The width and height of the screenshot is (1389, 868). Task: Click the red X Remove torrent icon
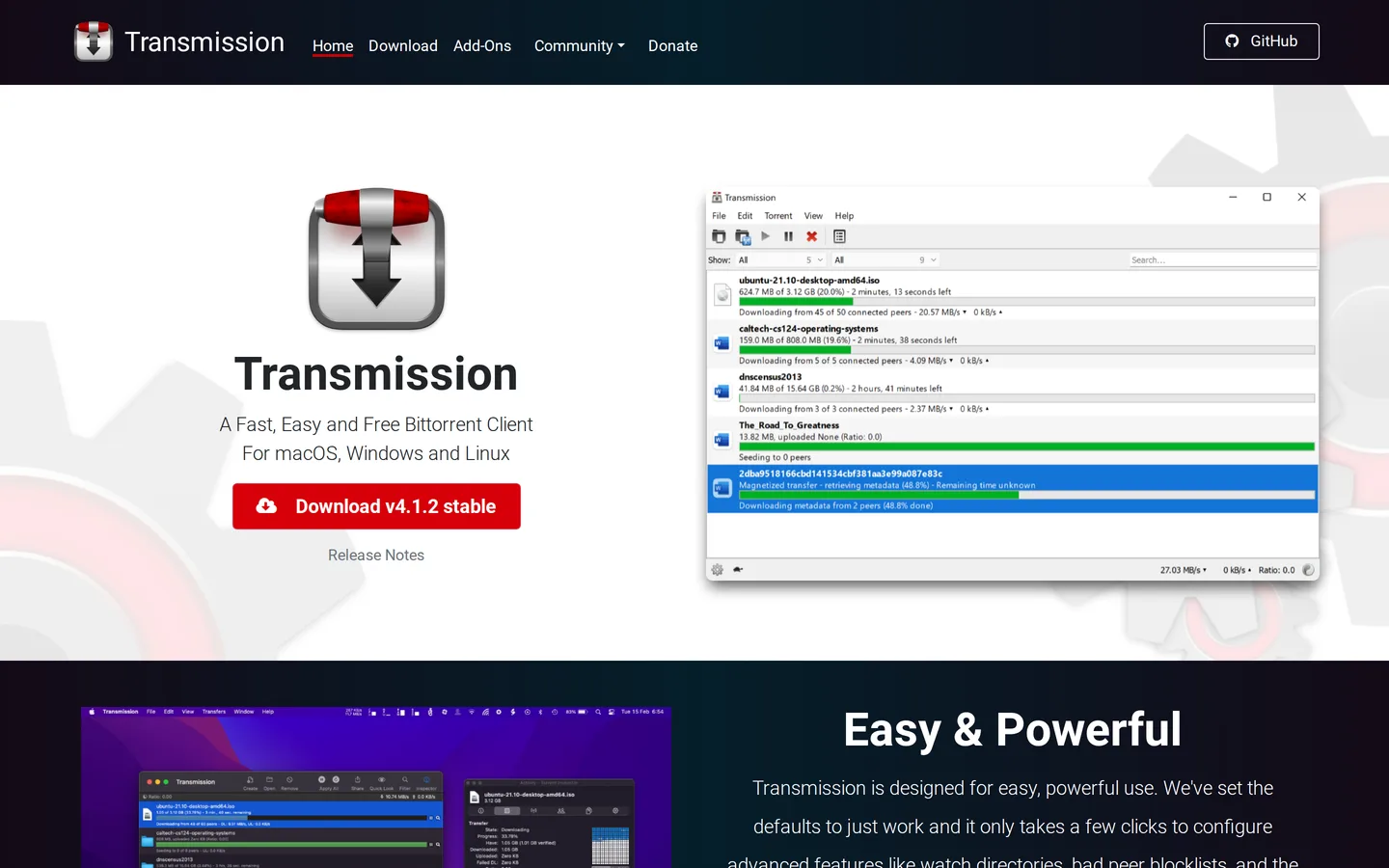(x=812, y=236)
